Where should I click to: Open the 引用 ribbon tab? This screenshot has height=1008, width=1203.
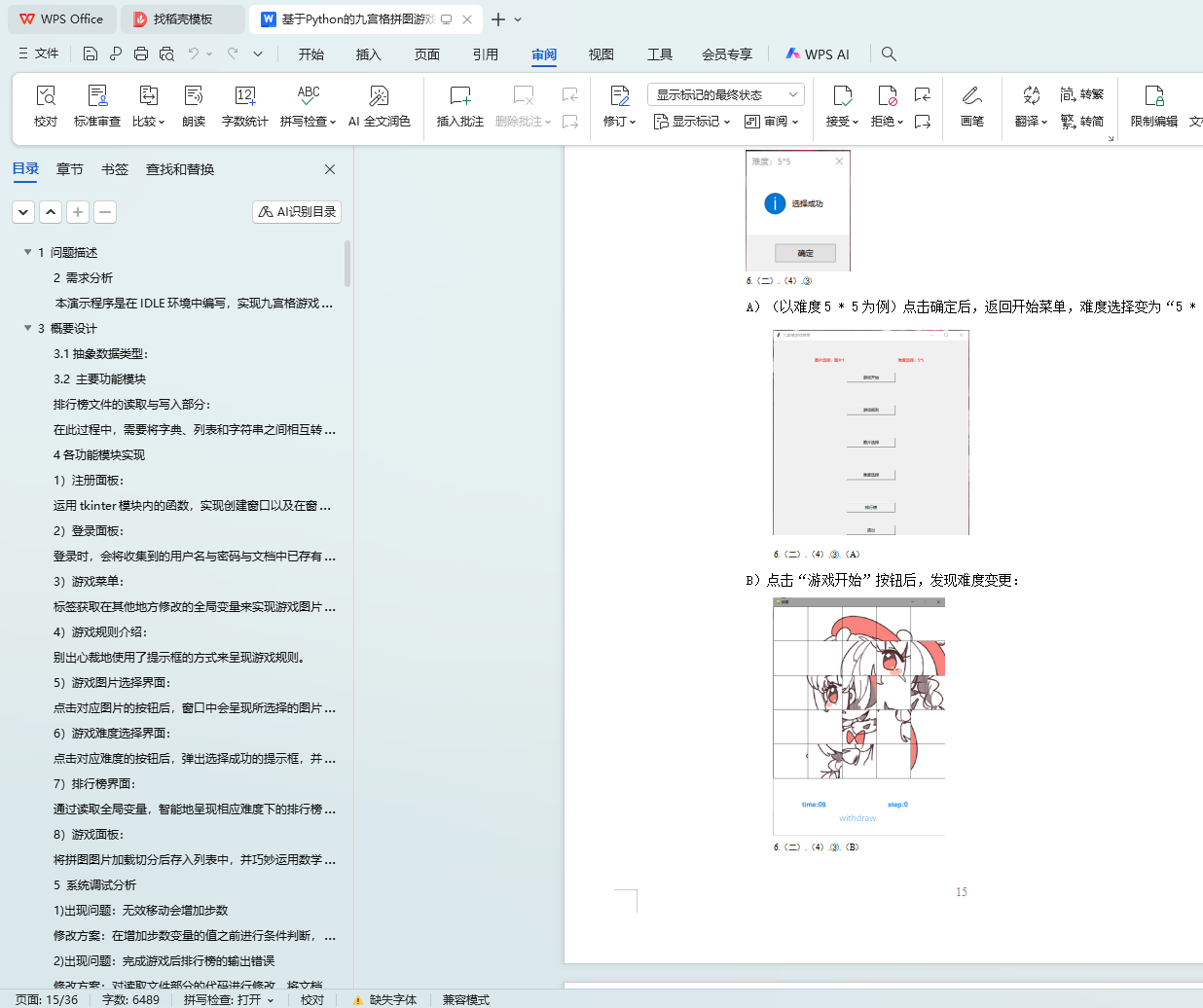coord(486,54)
